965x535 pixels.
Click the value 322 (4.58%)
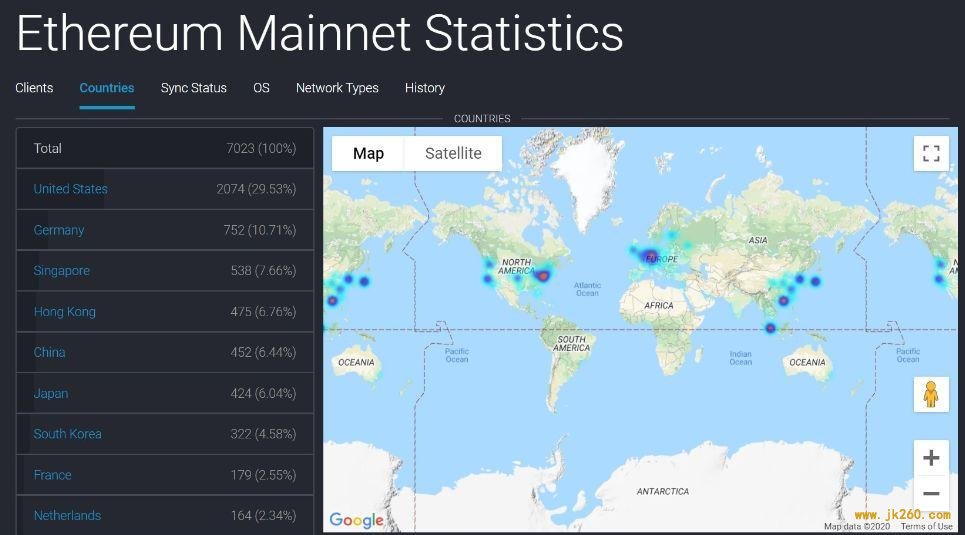[263, 434]
